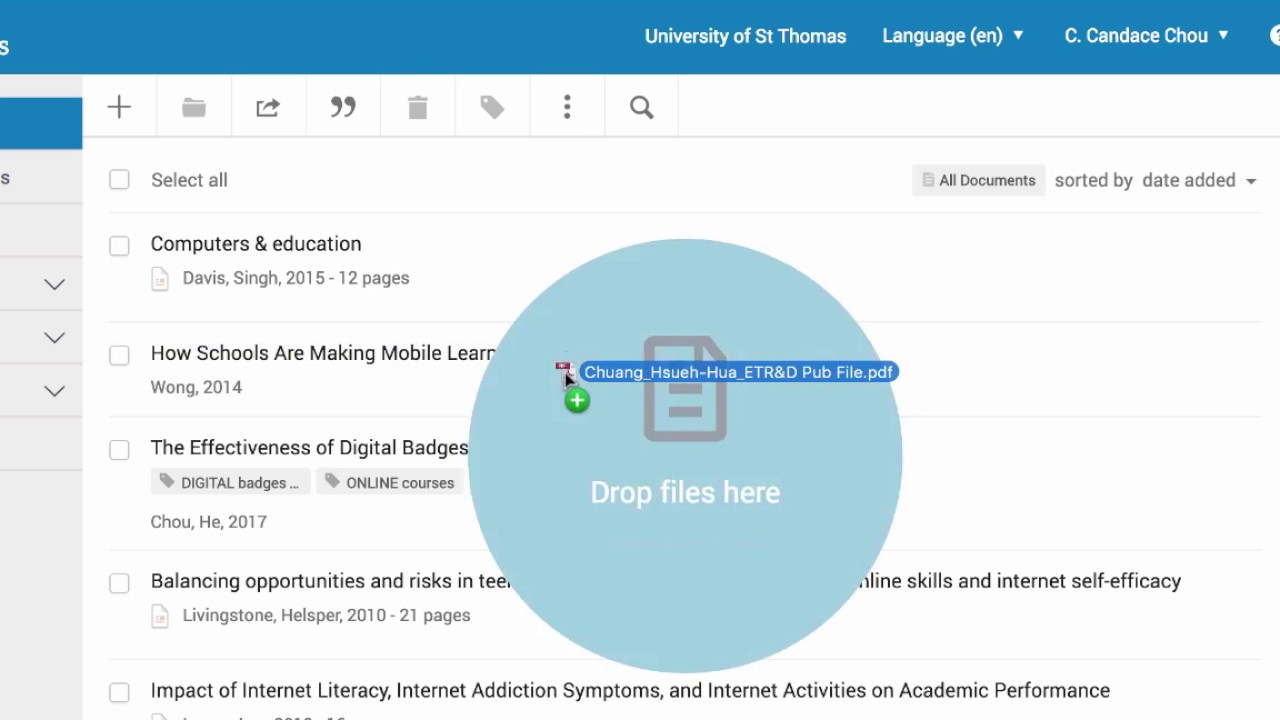The image size is (1280, 720).
Task: Expand the C. Candace Chou account menu
Action: coord(1146,36)
